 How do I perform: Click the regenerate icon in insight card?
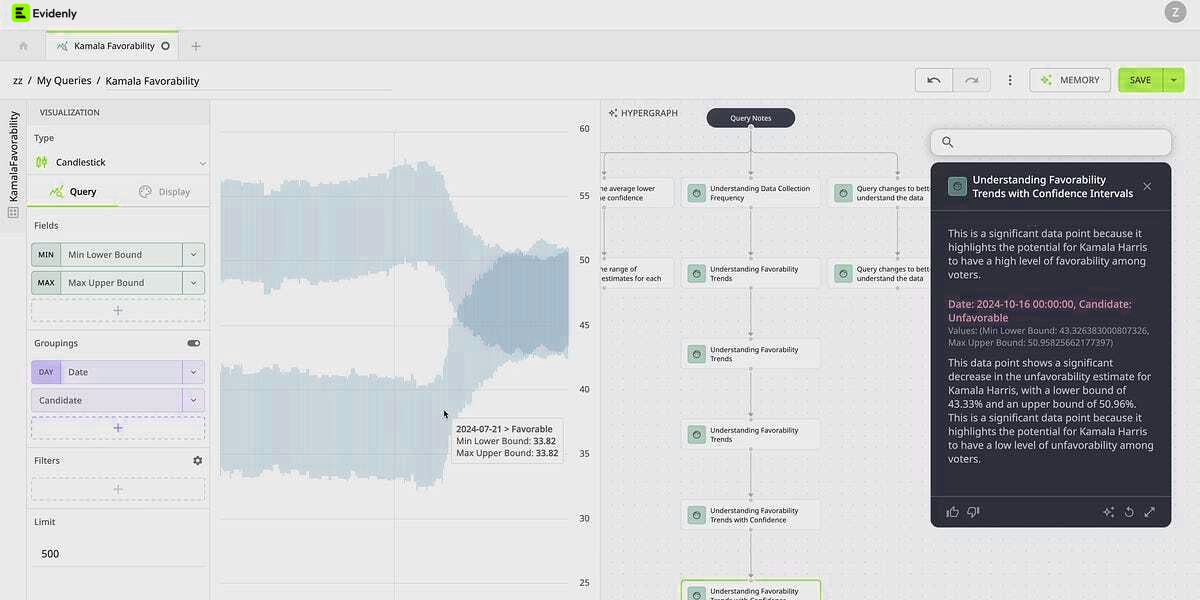(x=1129, y=512)
